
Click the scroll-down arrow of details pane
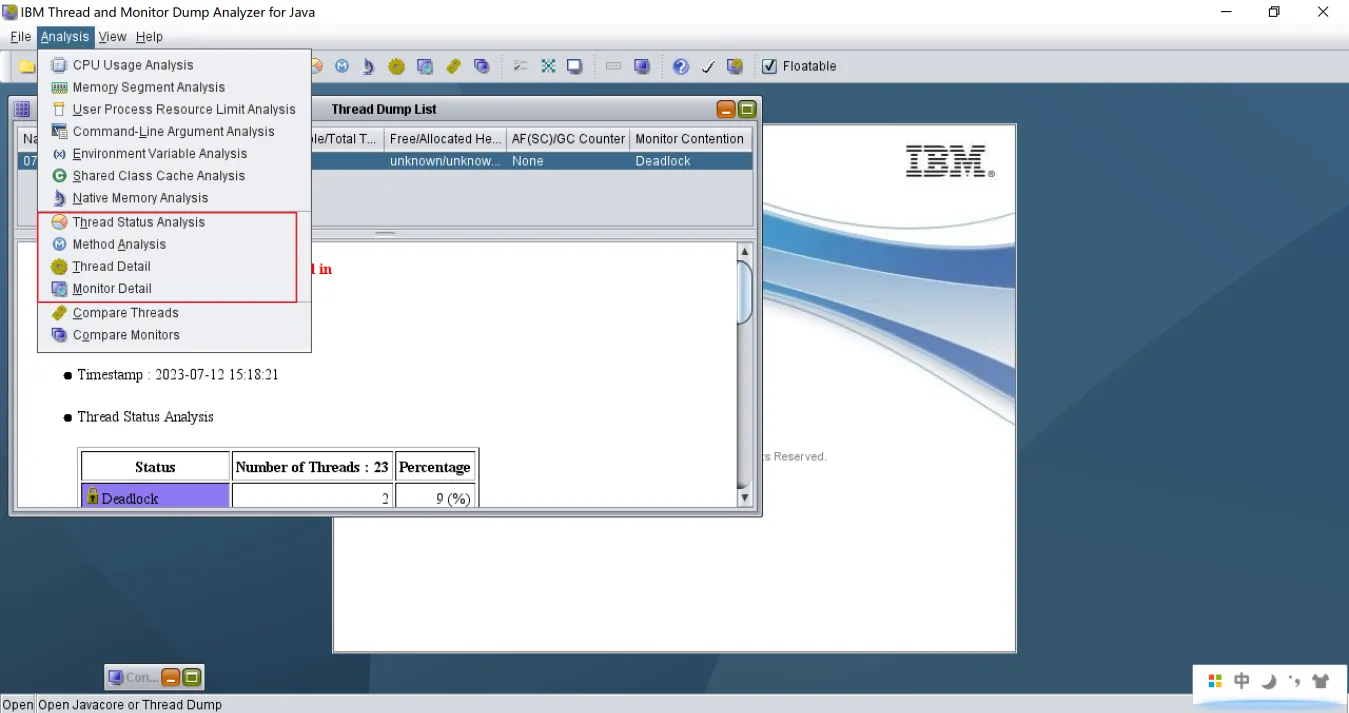coord(744,497)
